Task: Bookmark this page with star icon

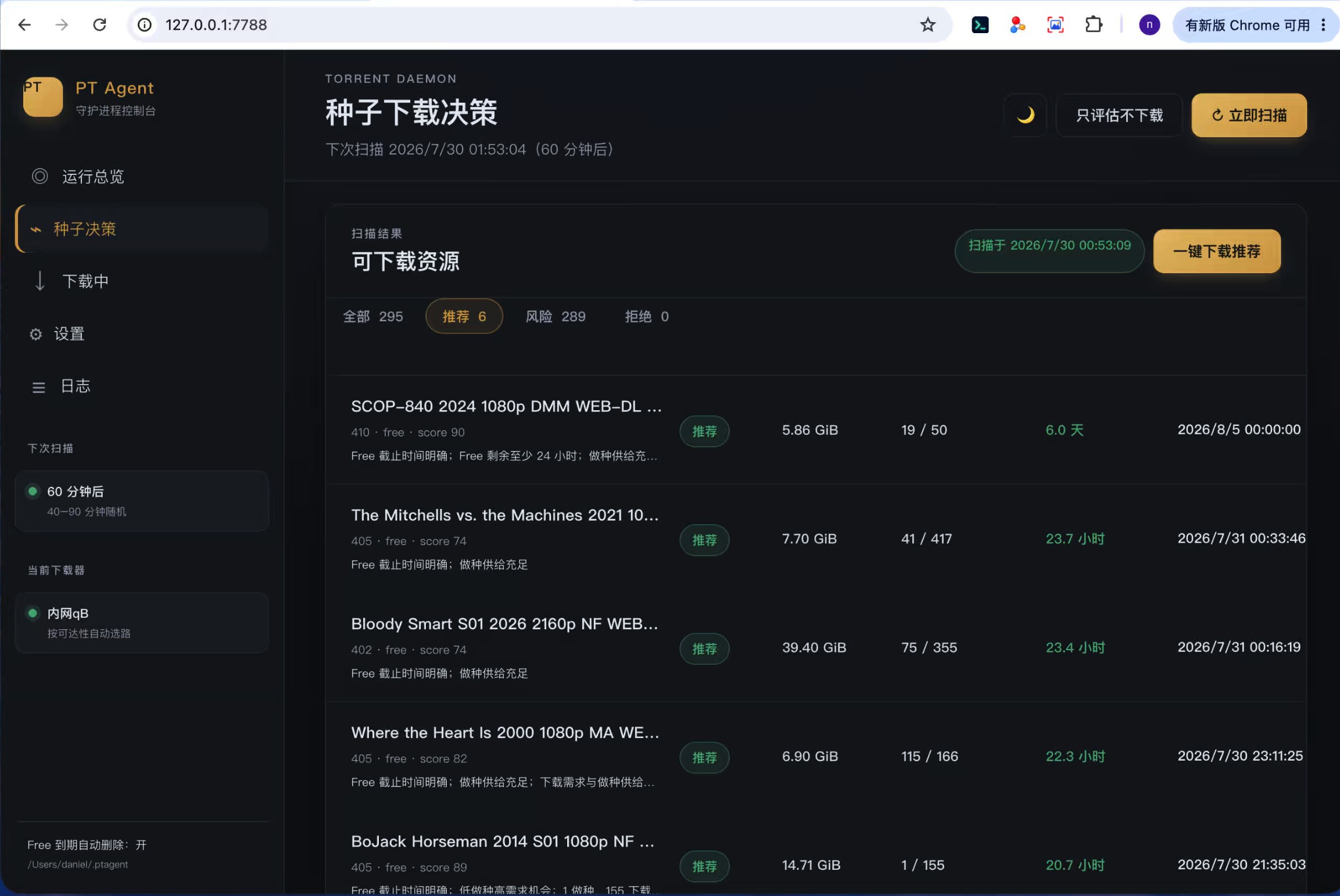Action: [x=927, y=24]
